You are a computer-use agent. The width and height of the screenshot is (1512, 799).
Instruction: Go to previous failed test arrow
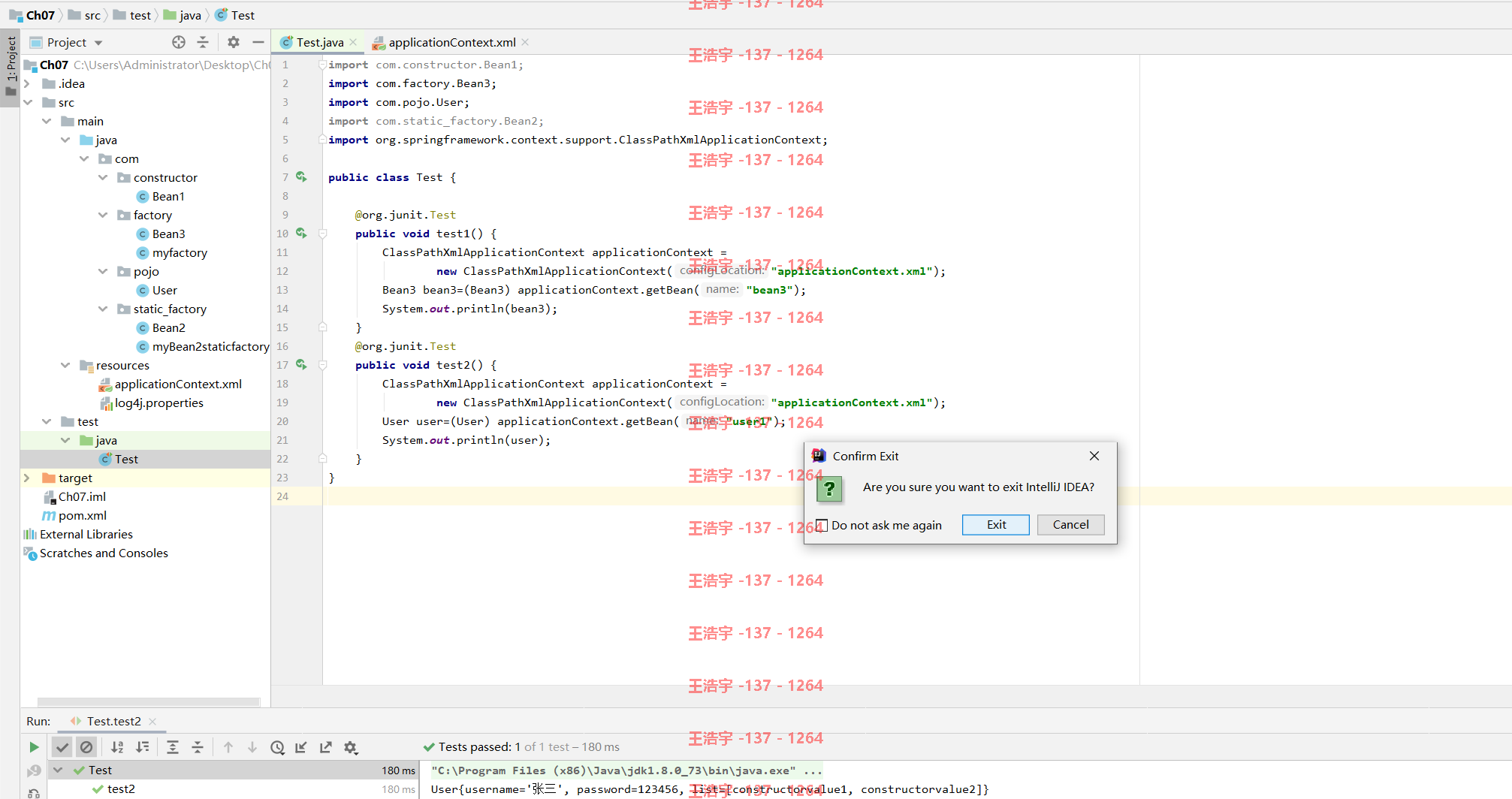coord(228,747)
